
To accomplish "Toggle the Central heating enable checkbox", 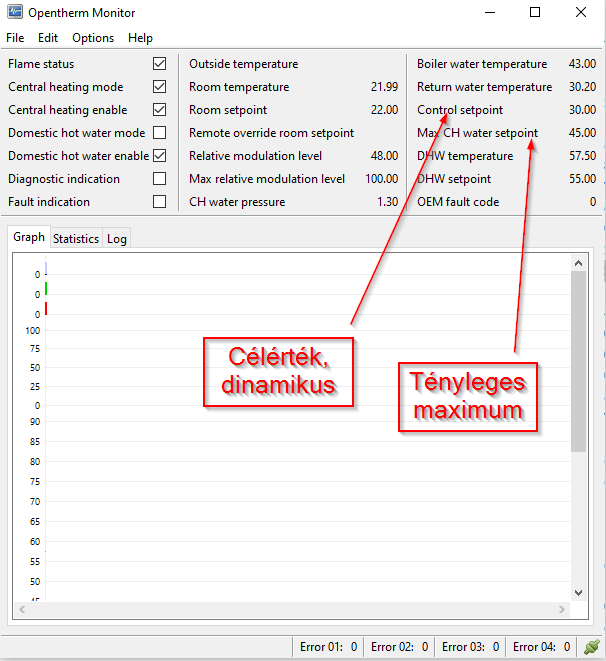I will pyautogui.click(x=159, y=110).
